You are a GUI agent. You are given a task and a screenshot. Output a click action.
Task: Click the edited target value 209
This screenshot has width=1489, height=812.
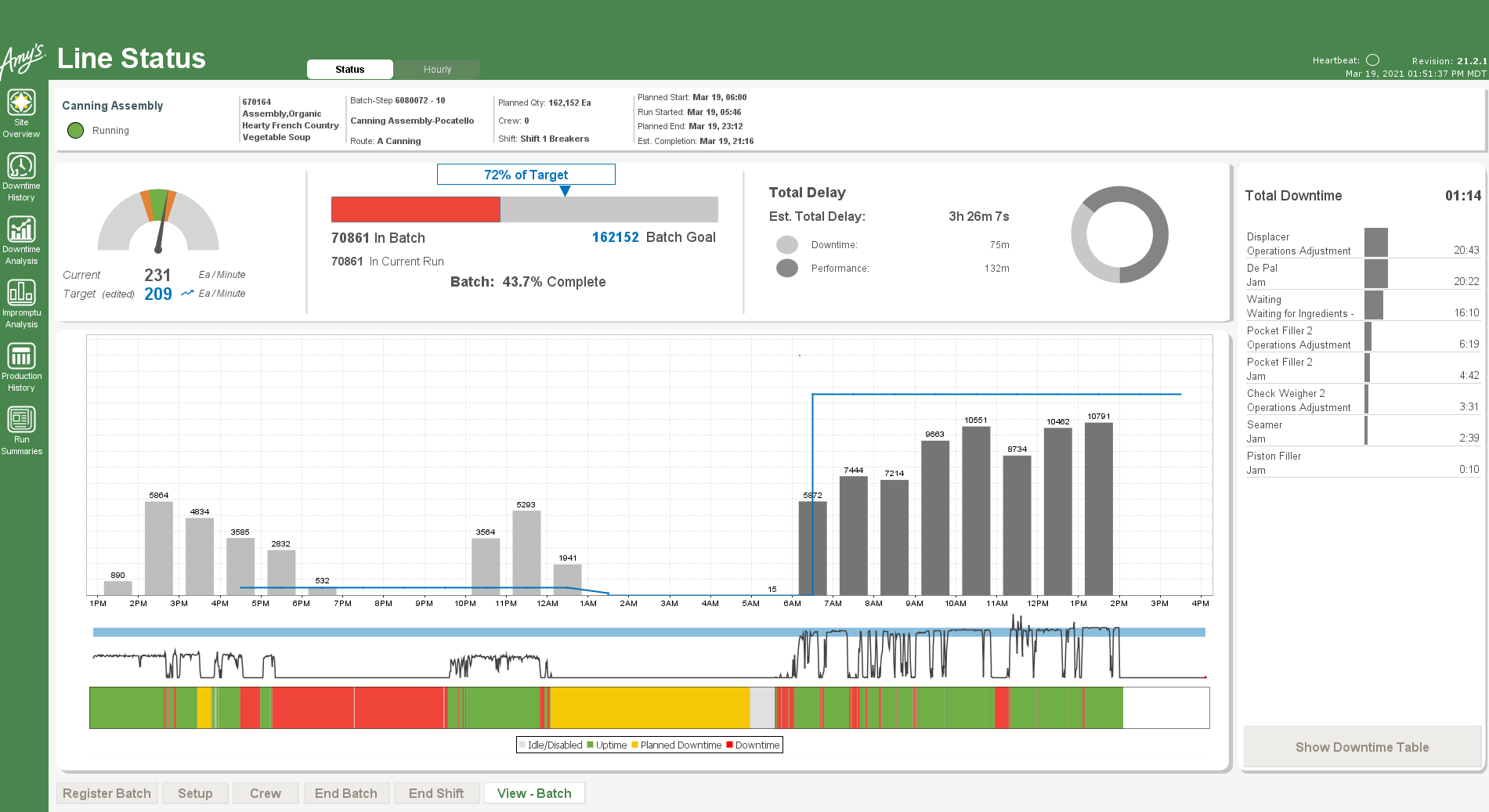(x=158, y=294)
